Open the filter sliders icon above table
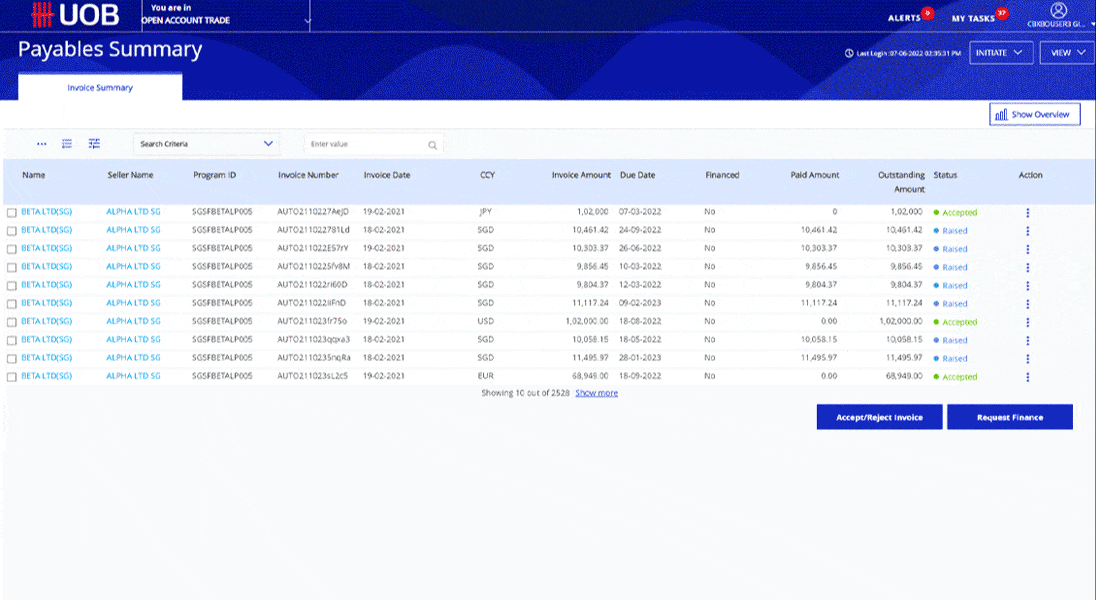The height and width of the screenshot is (600, 1096). point(94,144)
